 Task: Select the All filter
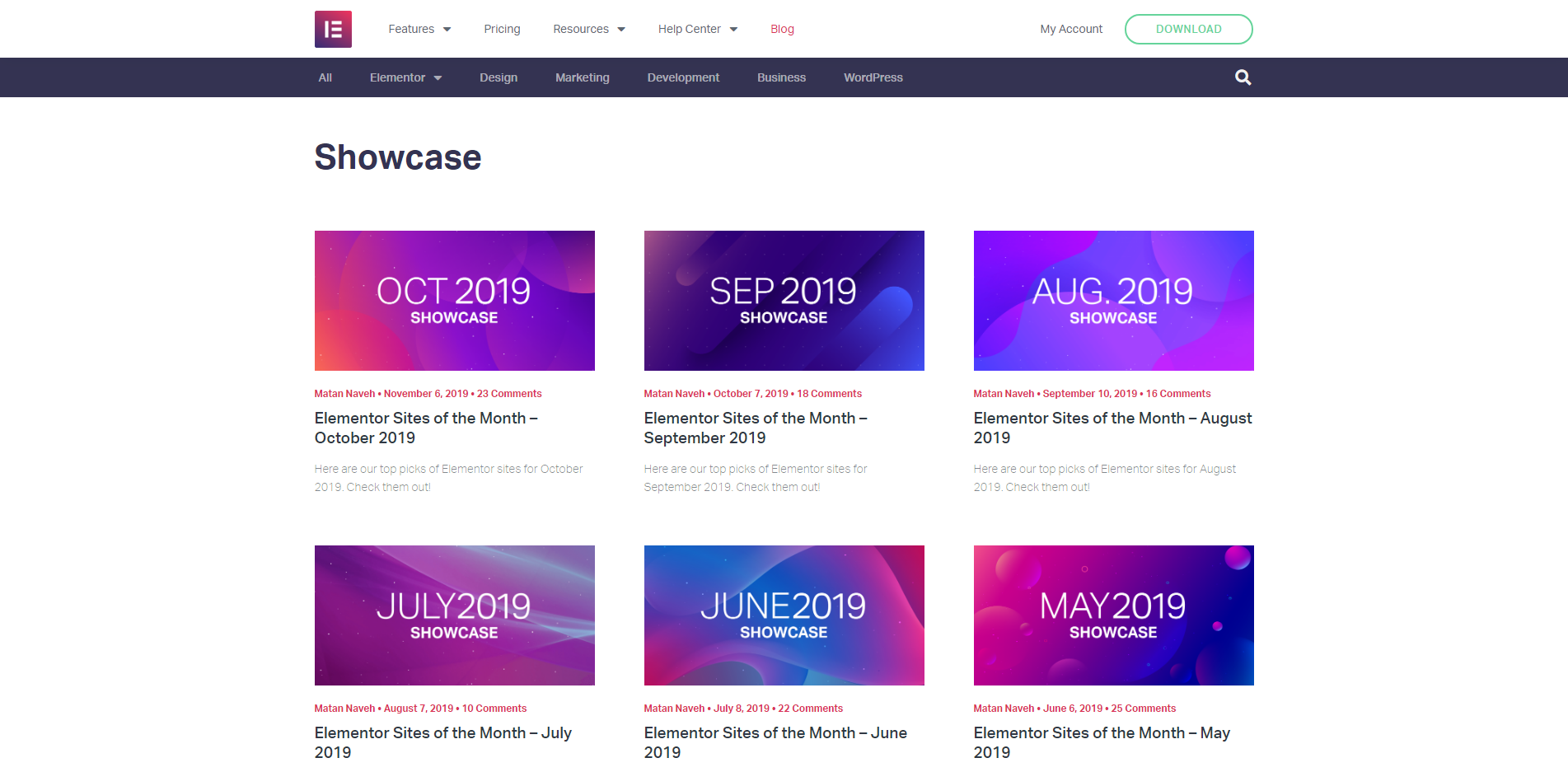(325, 77)
